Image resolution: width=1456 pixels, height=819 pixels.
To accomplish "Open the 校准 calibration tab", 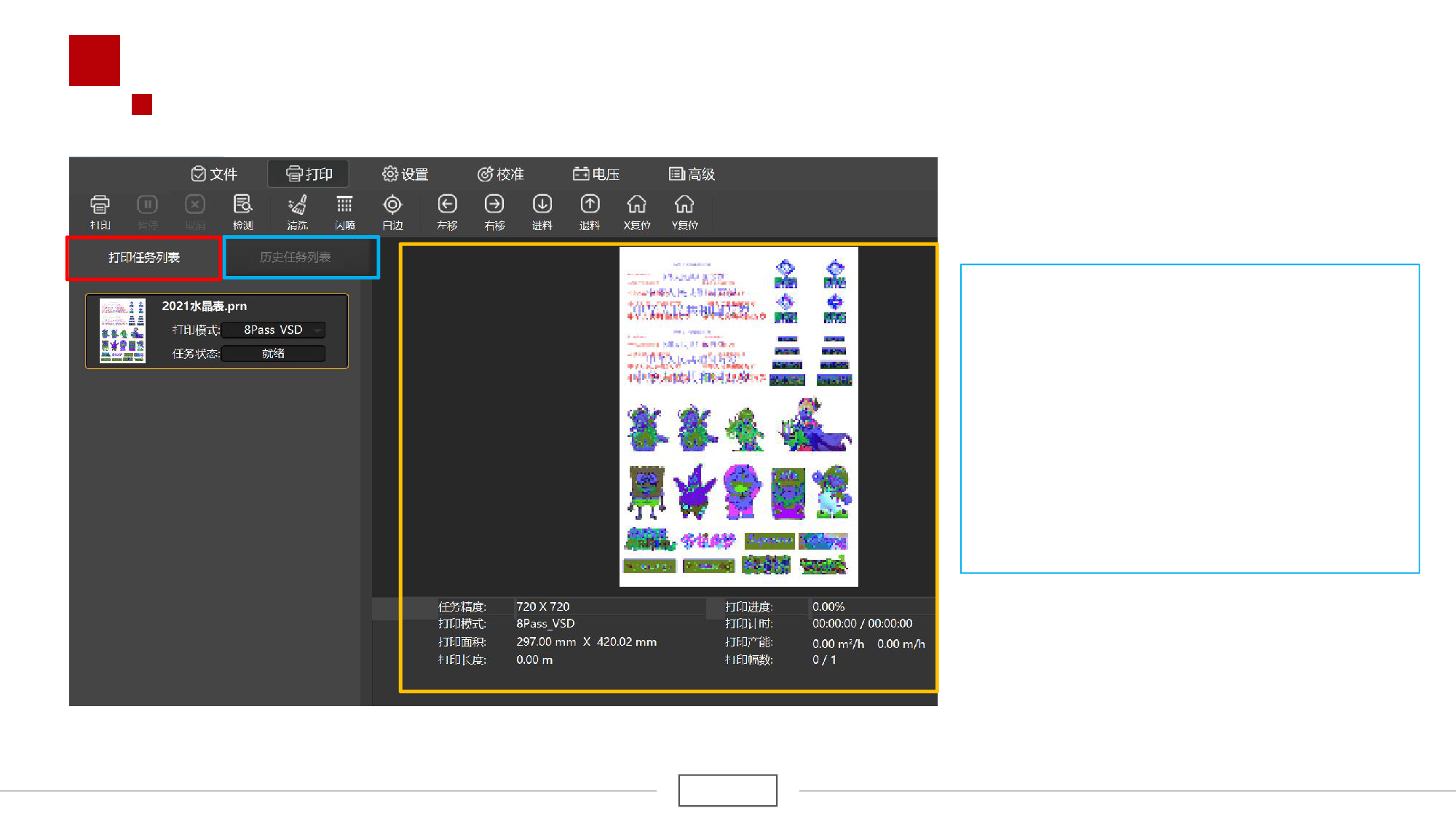I will (501, 174).
